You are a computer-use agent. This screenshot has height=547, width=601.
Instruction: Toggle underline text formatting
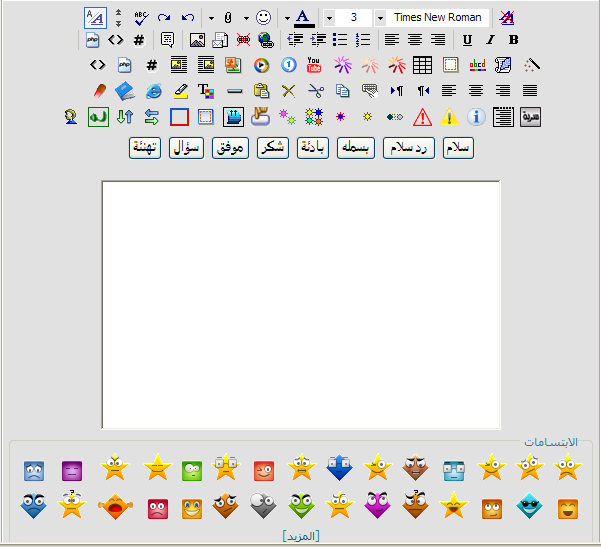467,40
